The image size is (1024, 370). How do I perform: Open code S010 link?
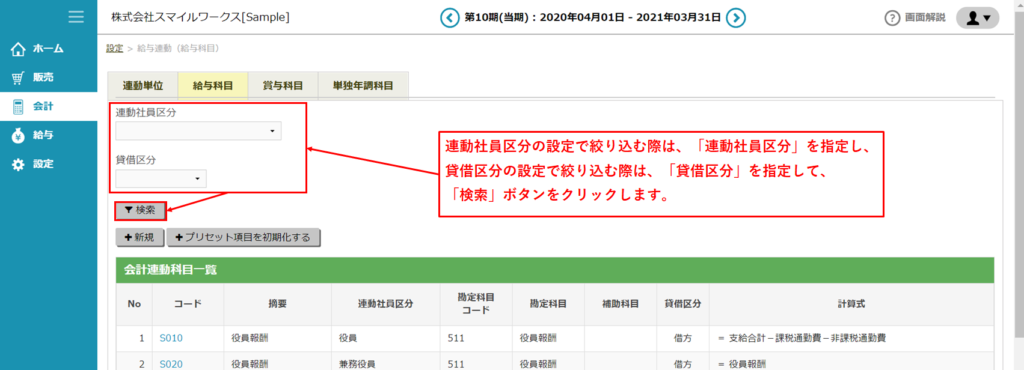click(x=172, y=338)
